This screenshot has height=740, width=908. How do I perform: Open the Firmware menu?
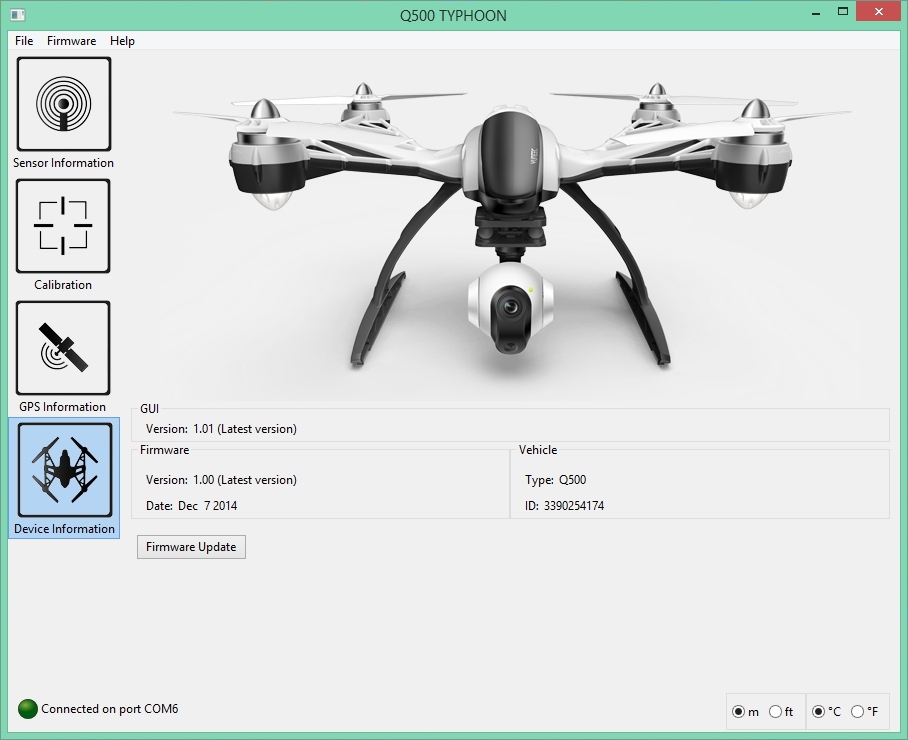click(71, 41)
